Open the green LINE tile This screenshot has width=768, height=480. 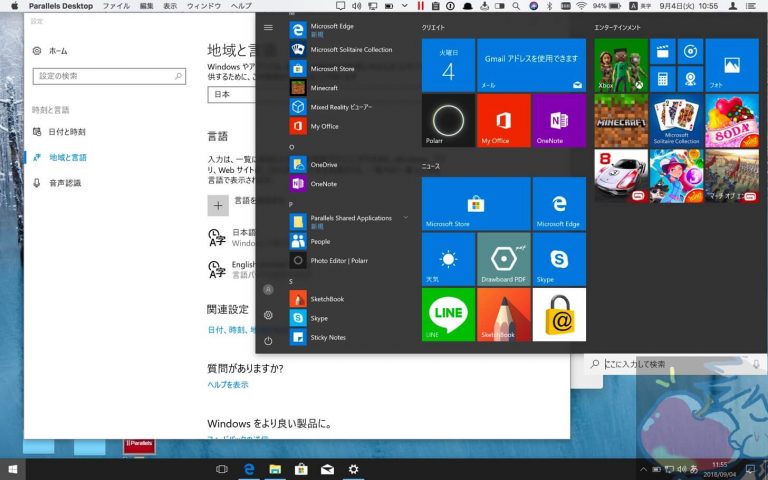(448, 314)
